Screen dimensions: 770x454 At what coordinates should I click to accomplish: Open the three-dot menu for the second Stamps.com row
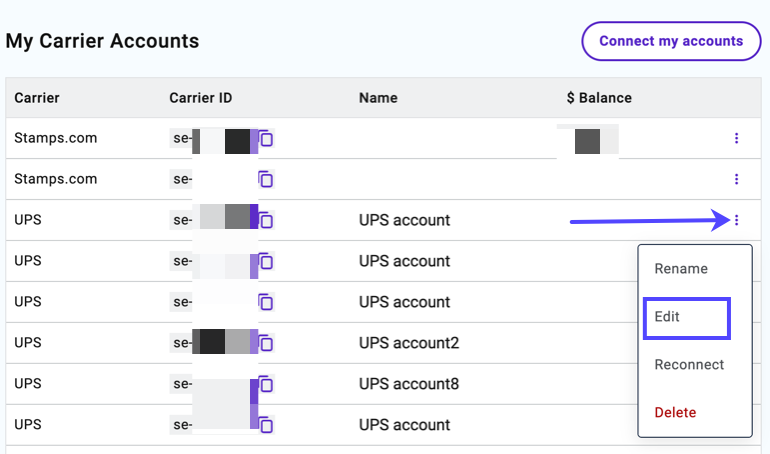(x=736, y=179)
